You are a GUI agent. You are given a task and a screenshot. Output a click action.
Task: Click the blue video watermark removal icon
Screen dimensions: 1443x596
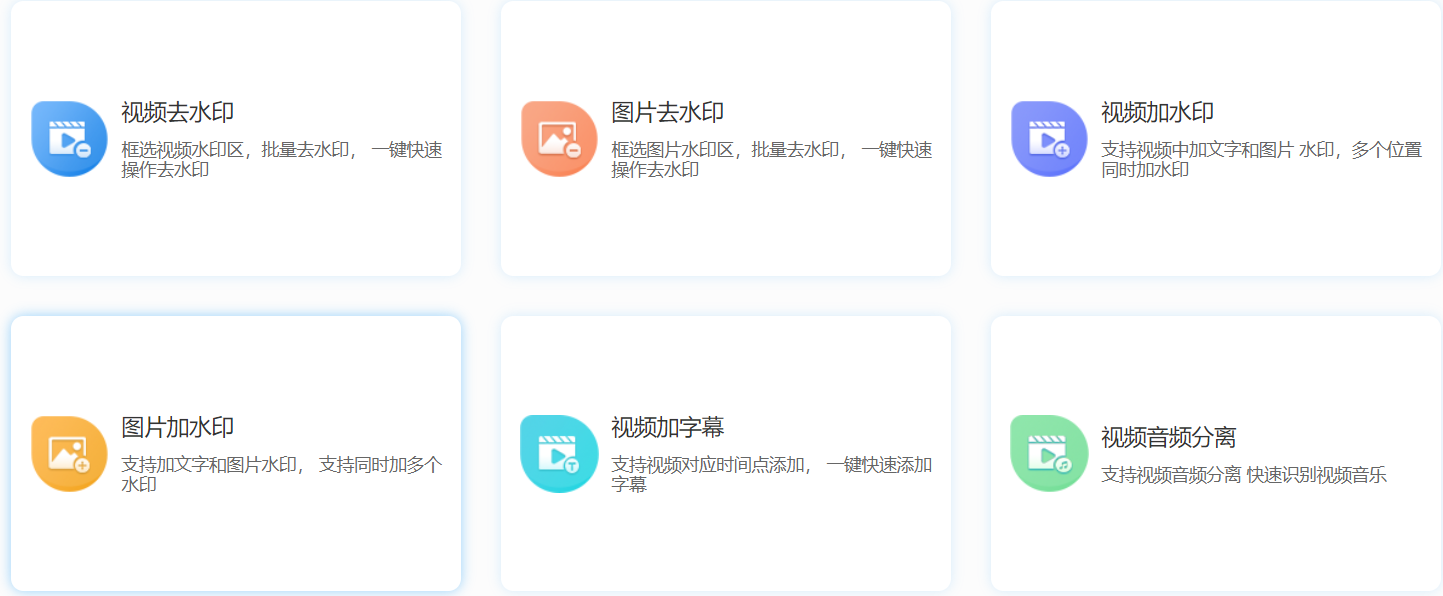tap(69, 139)
